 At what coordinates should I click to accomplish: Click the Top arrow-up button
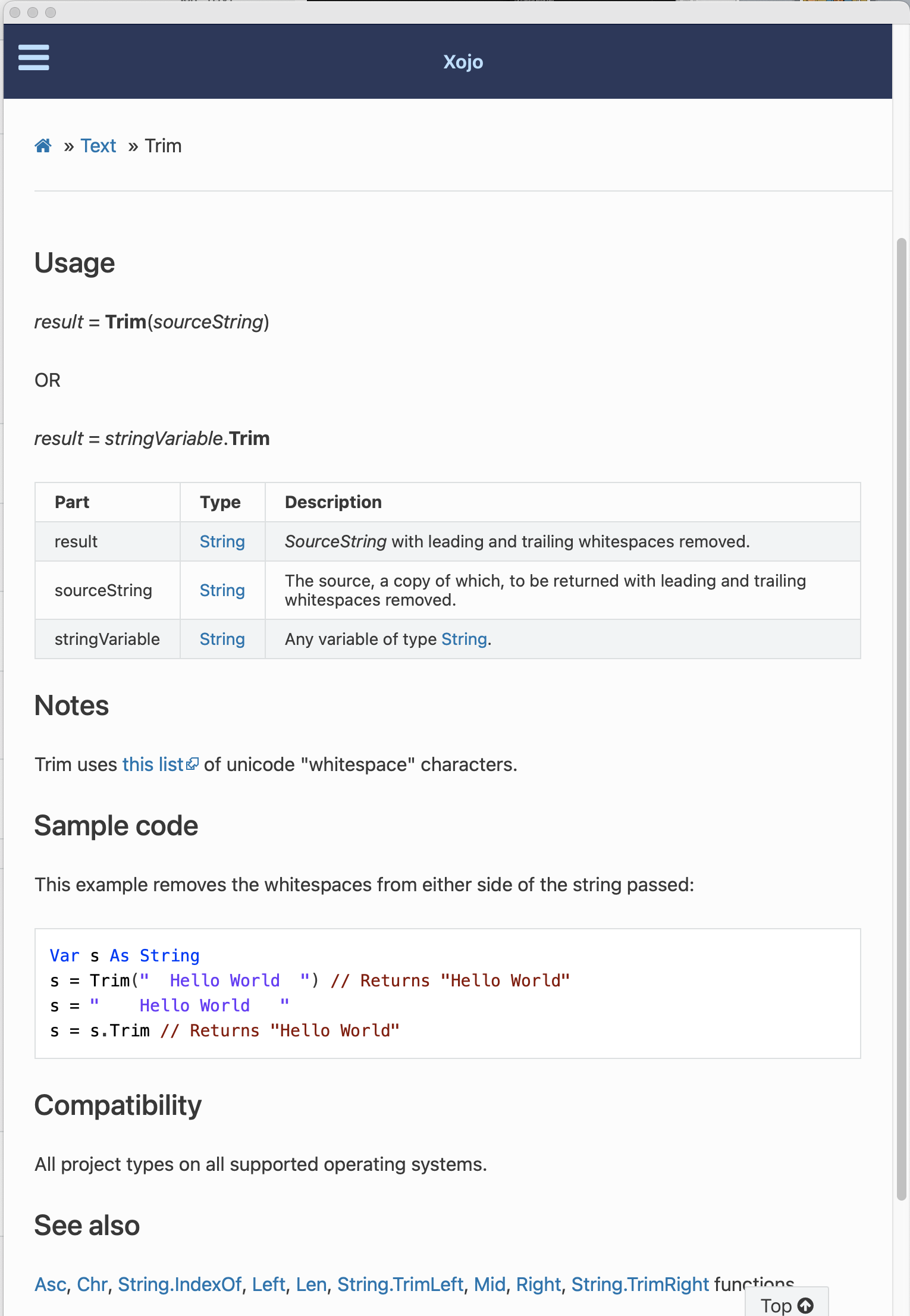pos(786,1305)
